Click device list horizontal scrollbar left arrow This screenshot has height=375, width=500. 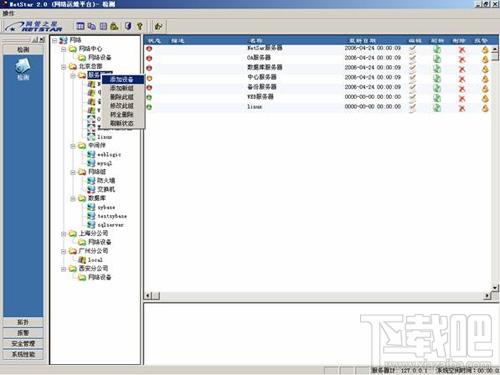149,296
